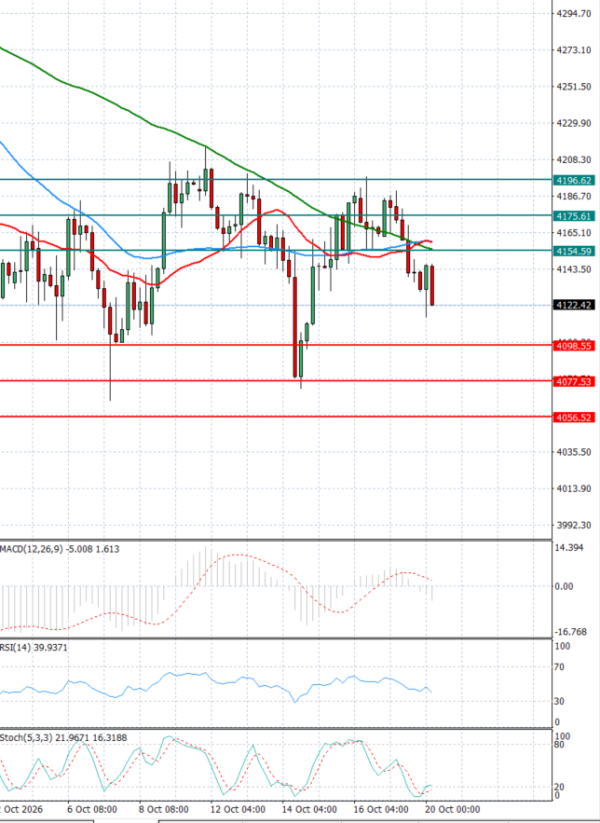Click the 4077.53 red support label
This screenshot has width=600, height=823.
574,382
